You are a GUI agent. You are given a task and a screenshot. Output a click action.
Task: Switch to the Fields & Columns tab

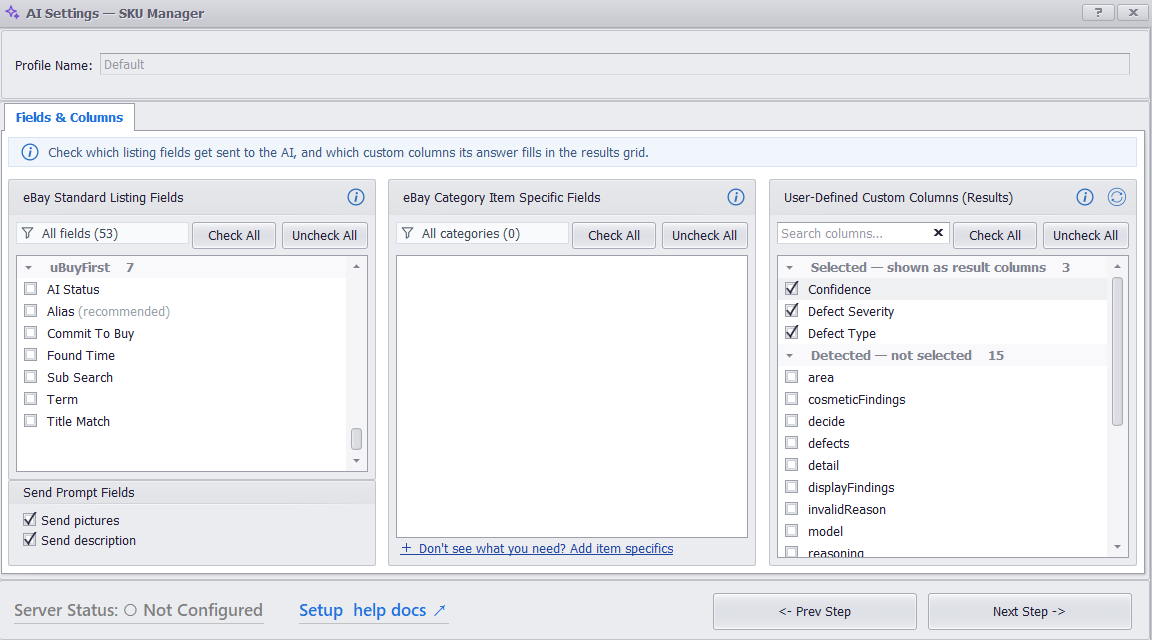tap(70, 118)
